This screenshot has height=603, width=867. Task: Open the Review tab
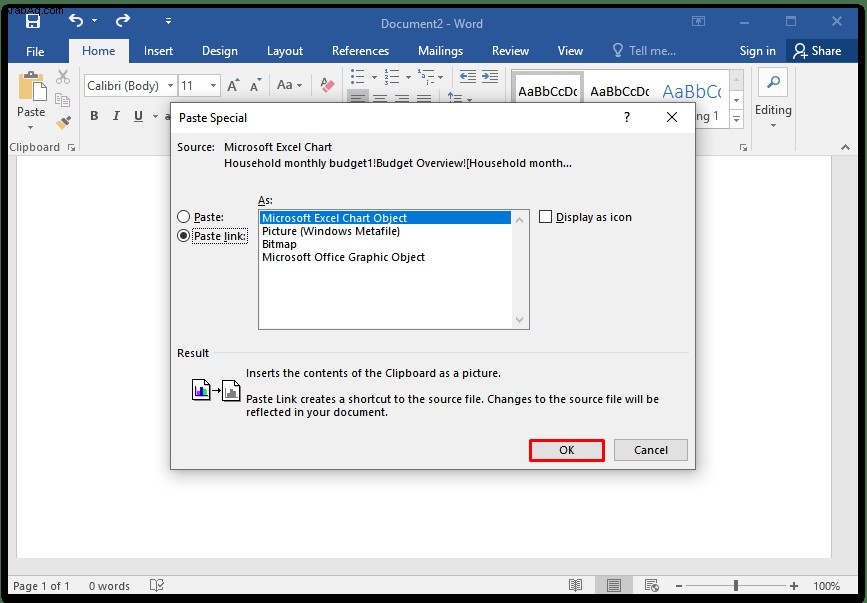510,51
